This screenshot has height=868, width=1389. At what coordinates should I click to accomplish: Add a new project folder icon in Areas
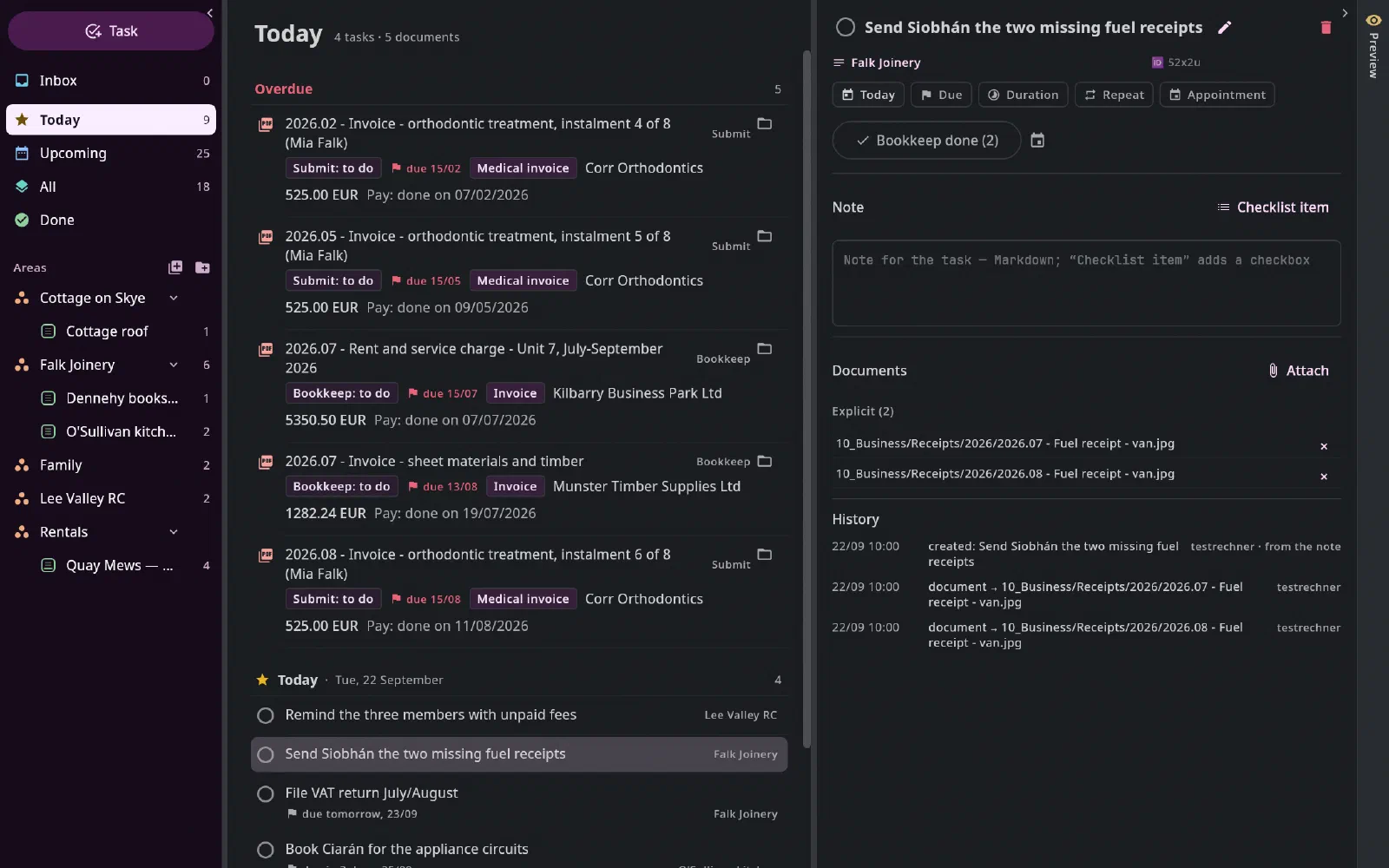click(x=202, y=267)
